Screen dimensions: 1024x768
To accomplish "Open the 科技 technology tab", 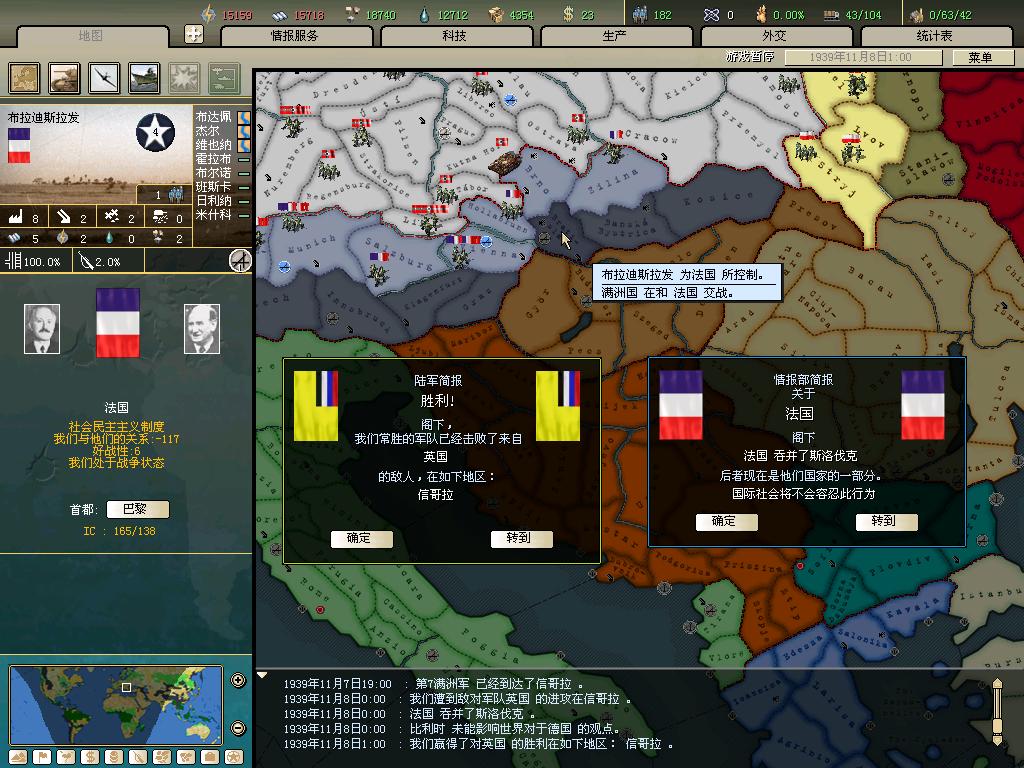I will (x=455, y=36).
